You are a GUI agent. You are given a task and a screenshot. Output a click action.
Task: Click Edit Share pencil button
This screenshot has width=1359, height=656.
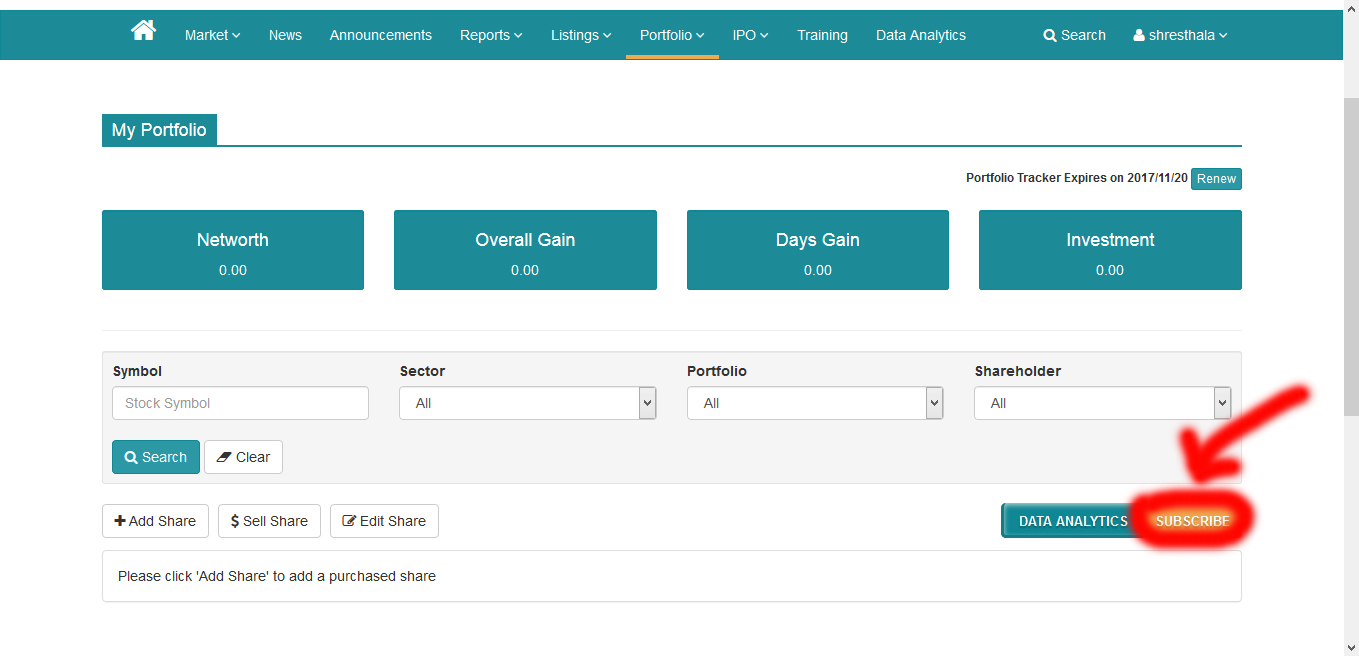click(x=384, y=521)
